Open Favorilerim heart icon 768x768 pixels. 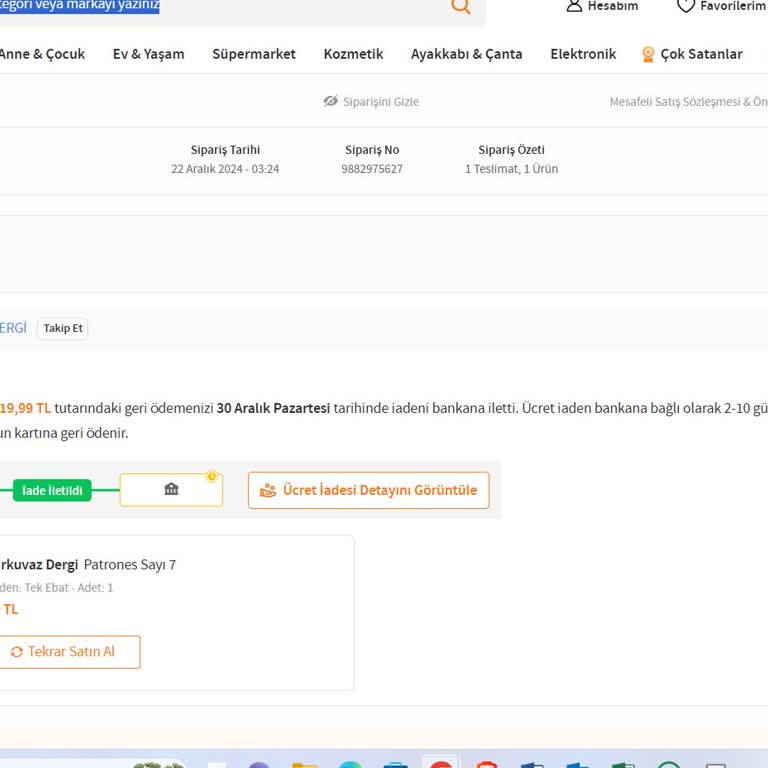pos(686,6)
